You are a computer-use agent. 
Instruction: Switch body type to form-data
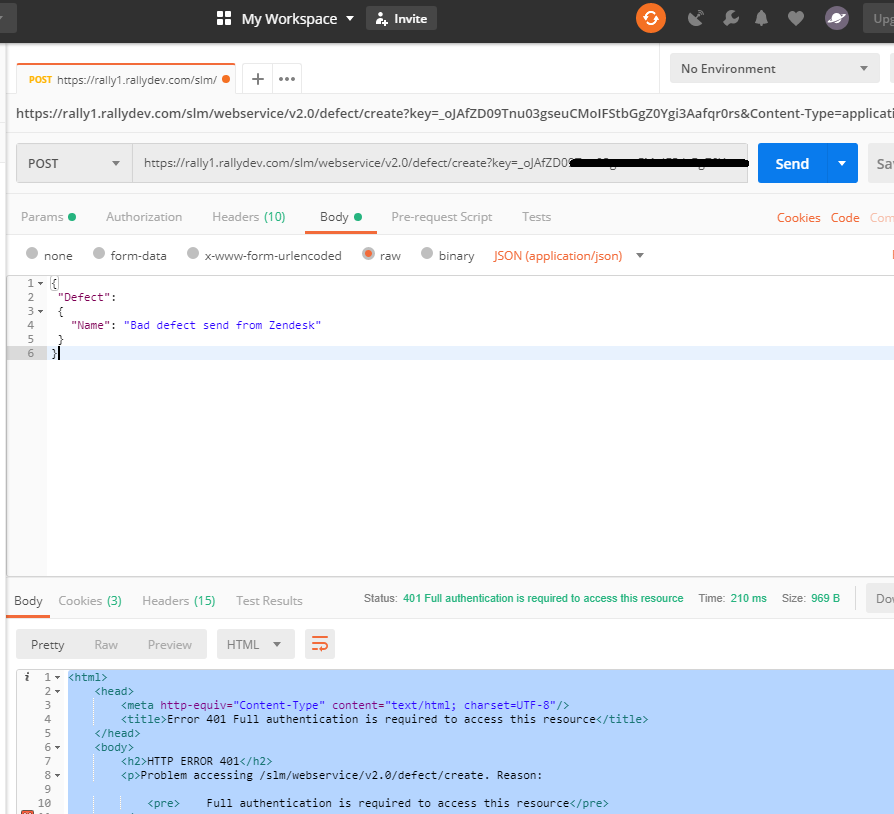130,255
